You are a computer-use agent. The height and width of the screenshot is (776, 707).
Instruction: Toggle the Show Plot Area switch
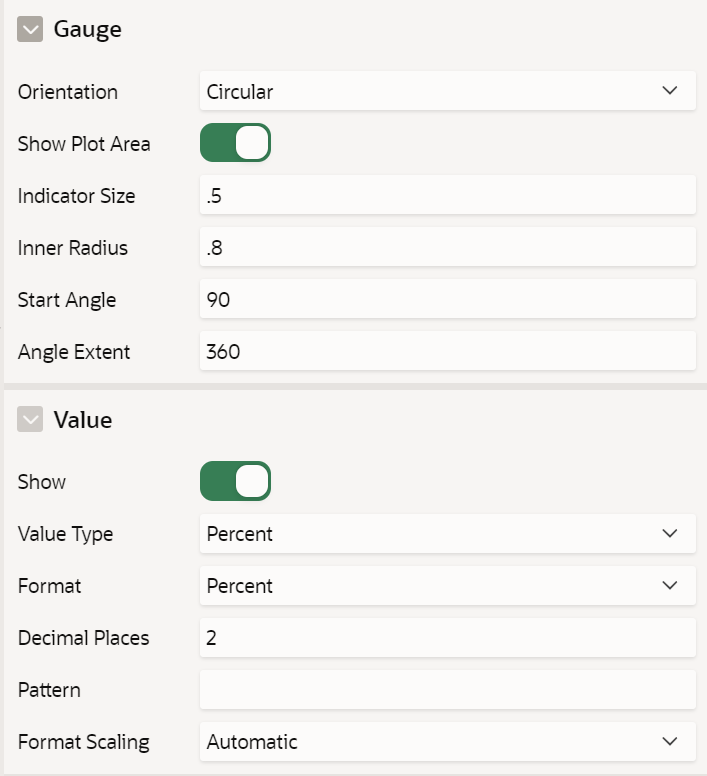coord(235,143)
